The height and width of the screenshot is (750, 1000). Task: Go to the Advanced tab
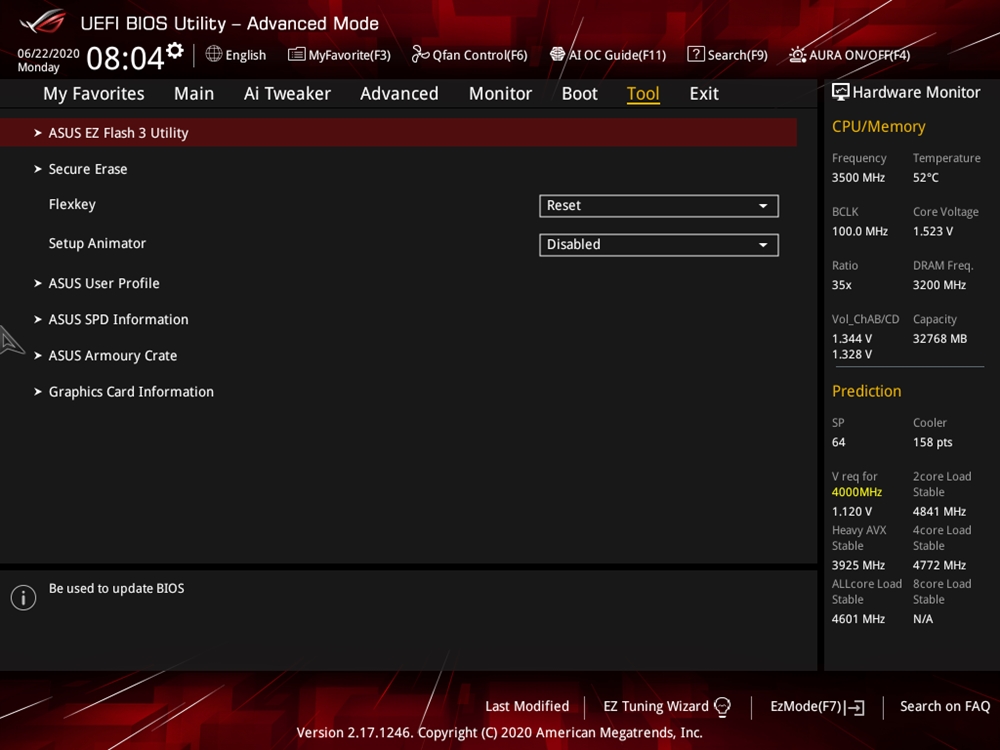tap(399, 94)
